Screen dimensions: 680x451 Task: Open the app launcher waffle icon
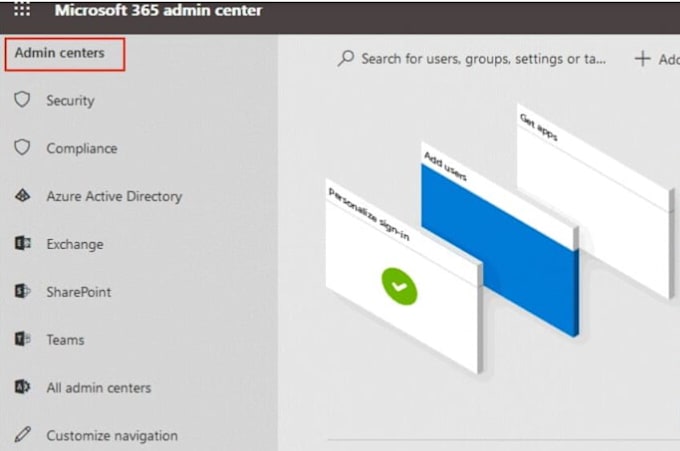22,9
